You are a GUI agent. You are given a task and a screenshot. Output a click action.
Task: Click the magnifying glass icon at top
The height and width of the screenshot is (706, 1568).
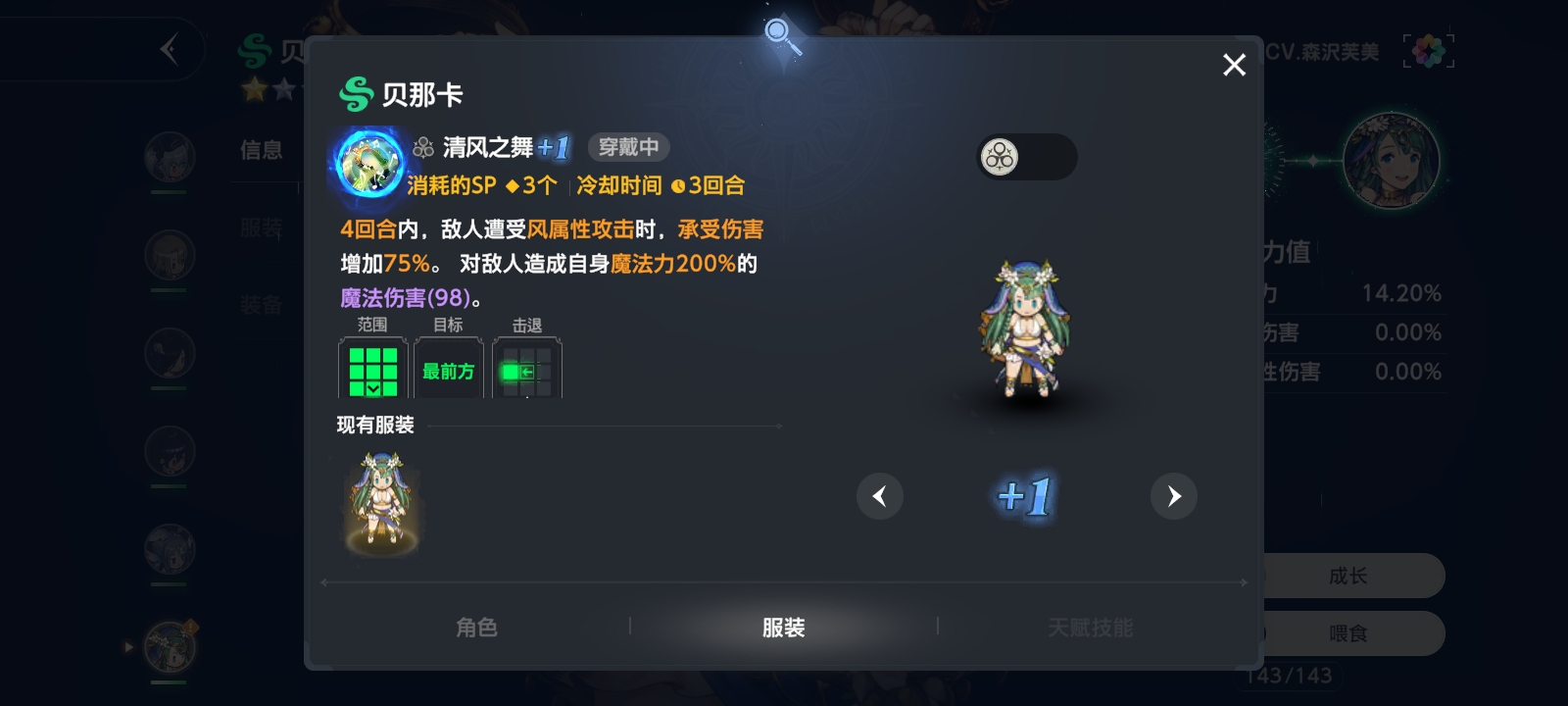click(x=782, y=37)
